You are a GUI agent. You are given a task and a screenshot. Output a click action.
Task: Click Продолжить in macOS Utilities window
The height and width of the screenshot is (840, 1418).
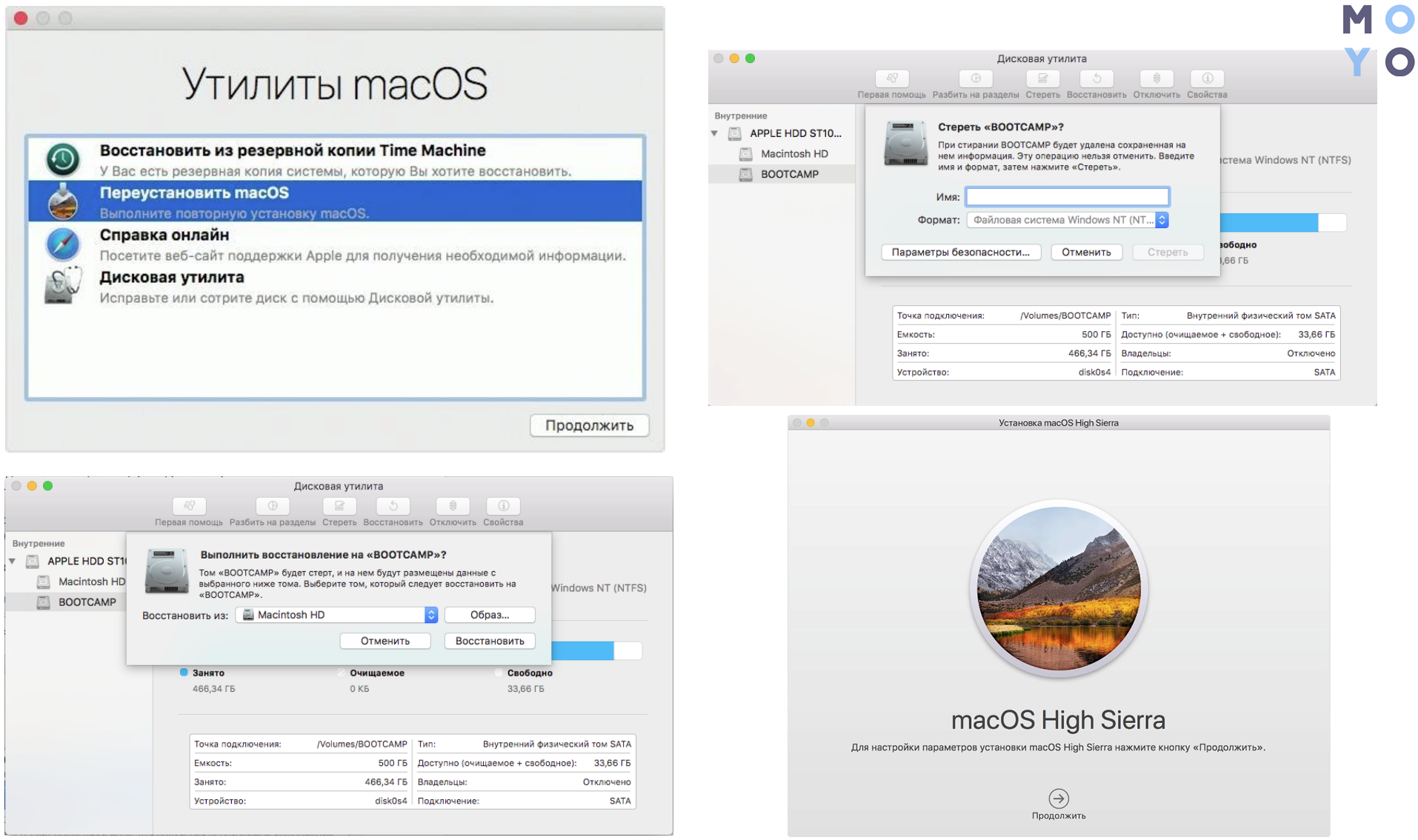click(589, 425)
